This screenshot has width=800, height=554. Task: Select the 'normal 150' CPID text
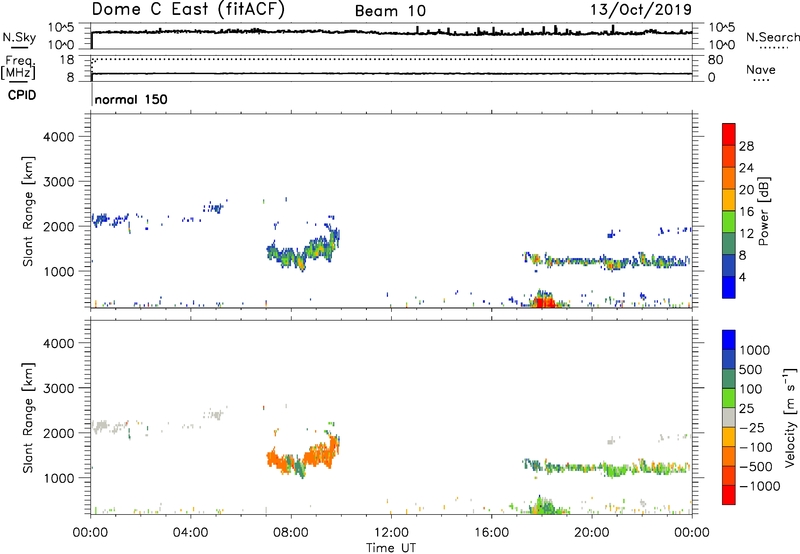click(x=131, y=99)
